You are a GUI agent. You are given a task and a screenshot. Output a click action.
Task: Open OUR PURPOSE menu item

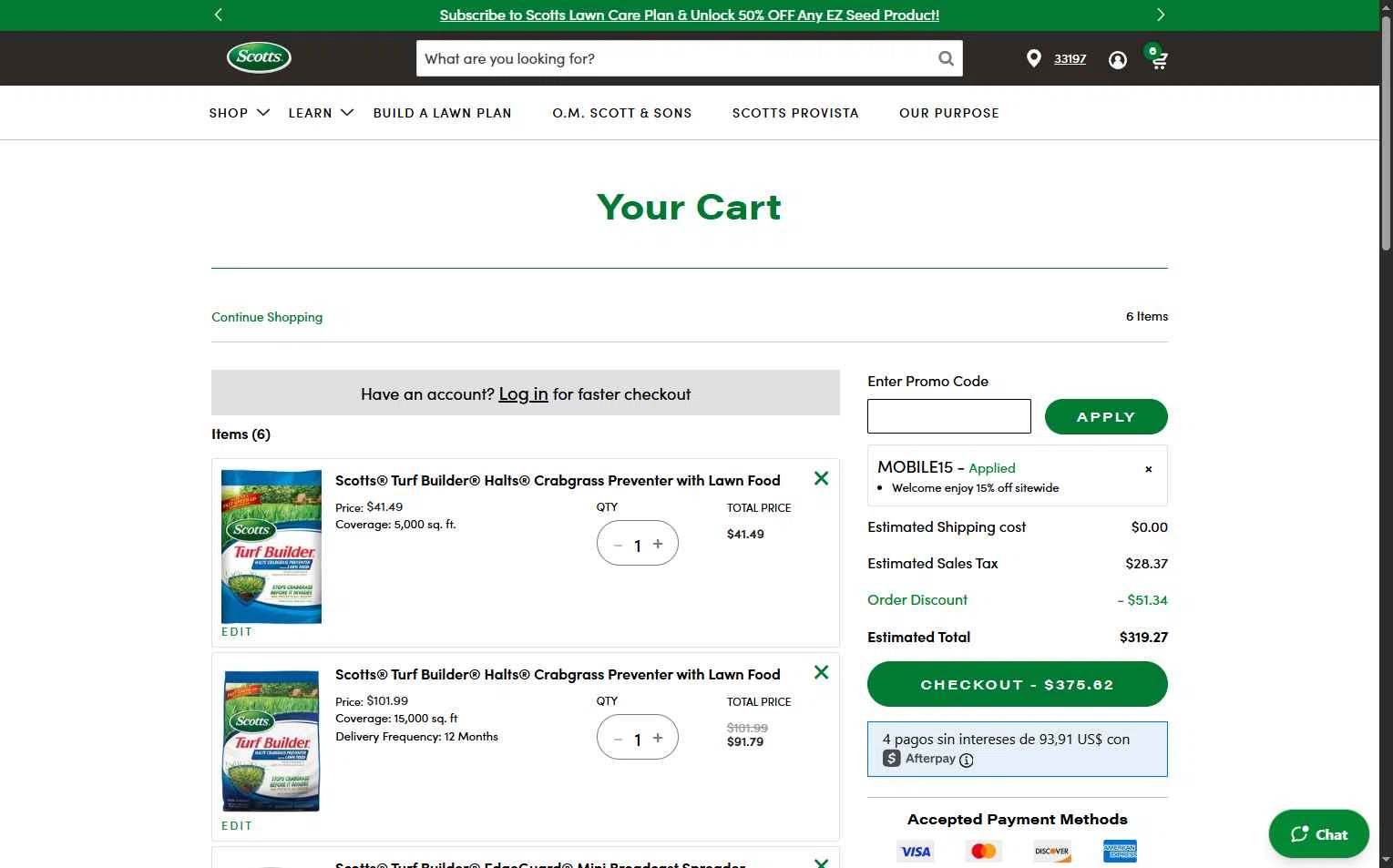pyautogui.click(x=949, y=113)
